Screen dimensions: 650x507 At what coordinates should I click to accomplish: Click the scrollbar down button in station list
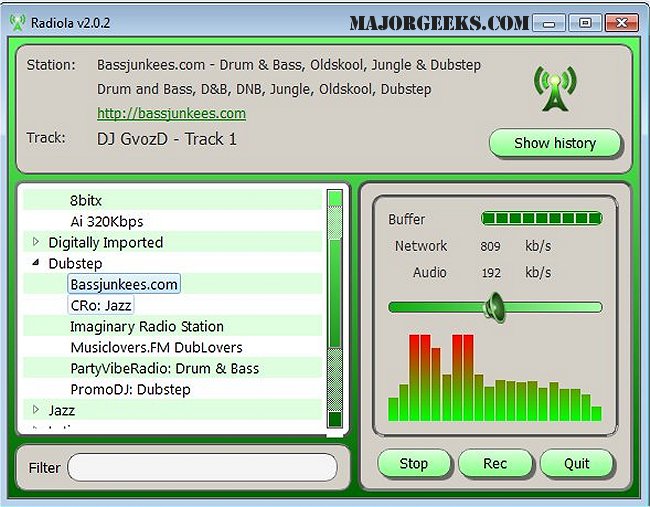click(335, 420)
